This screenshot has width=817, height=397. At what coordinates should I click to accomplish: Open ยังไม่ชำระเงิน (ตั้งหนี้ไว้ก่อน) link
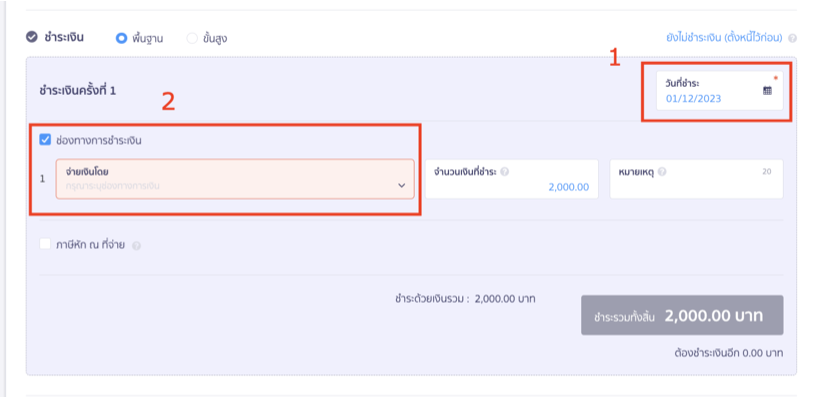(x=724, y=38)
